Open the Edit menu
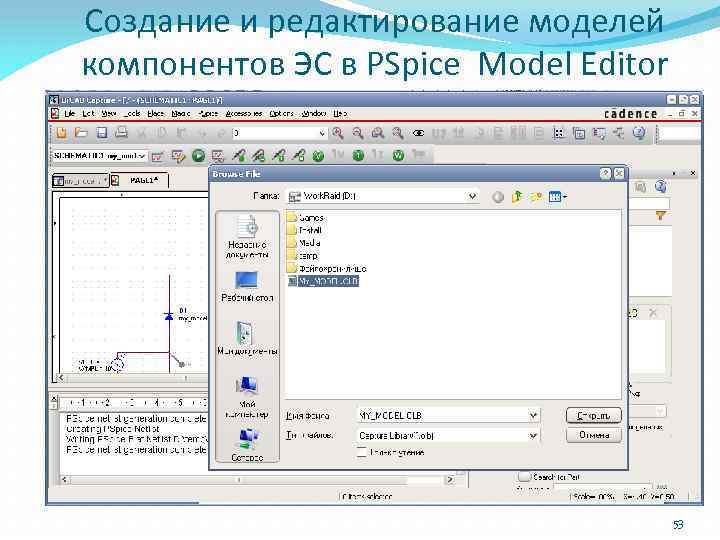720x540 pixels. pyautogui.click(x=88, y=113)
